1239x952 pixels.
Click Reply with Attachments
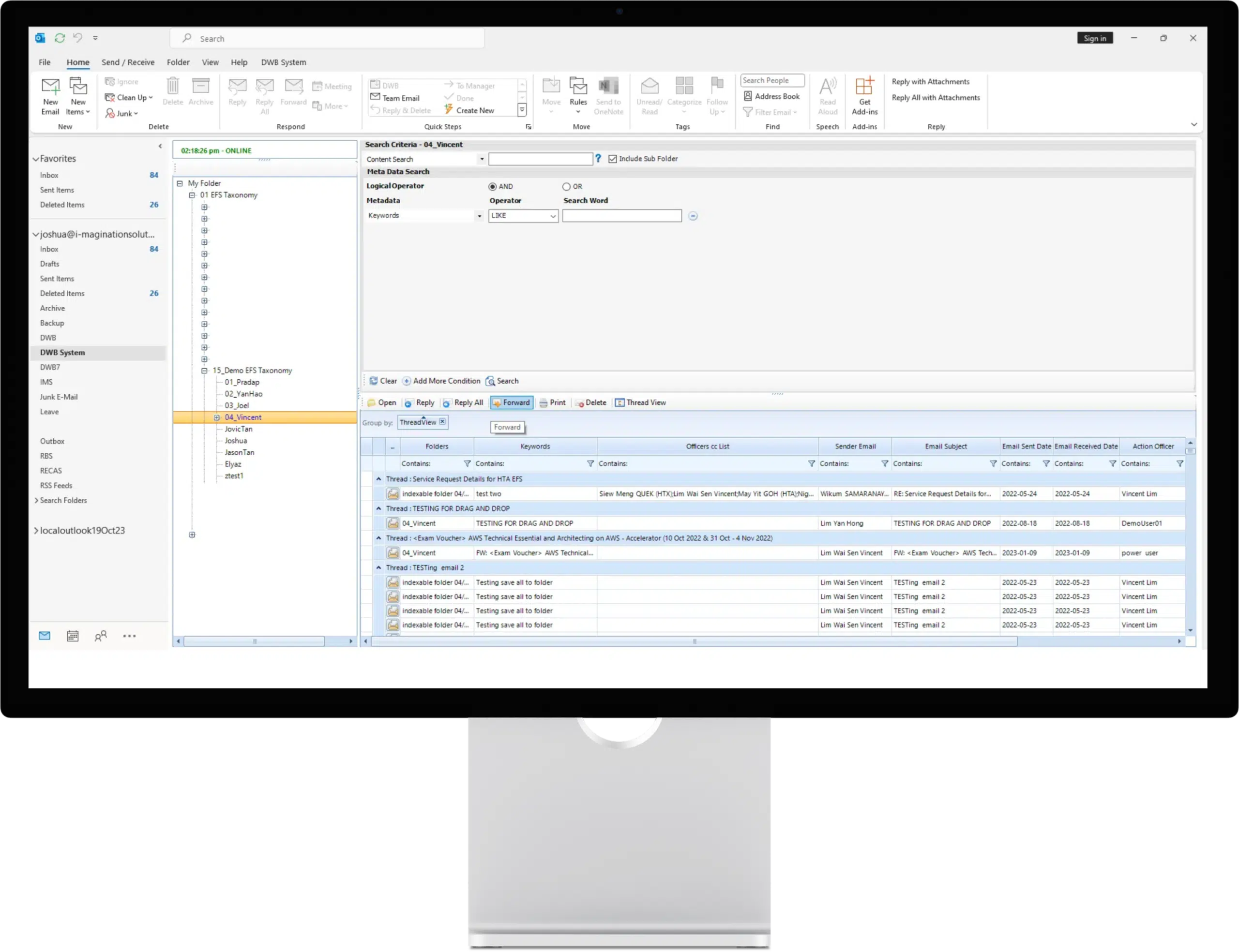[x=931, y=82]
